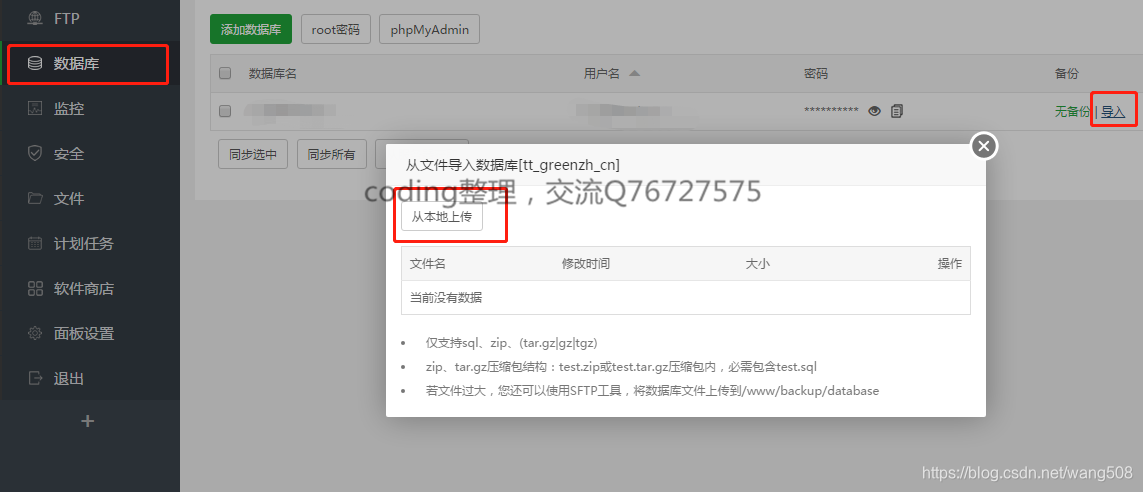Toggle the select-all checkbox in table header
This screenshot has width=1143, height=492.
click(x=225, y=73)
